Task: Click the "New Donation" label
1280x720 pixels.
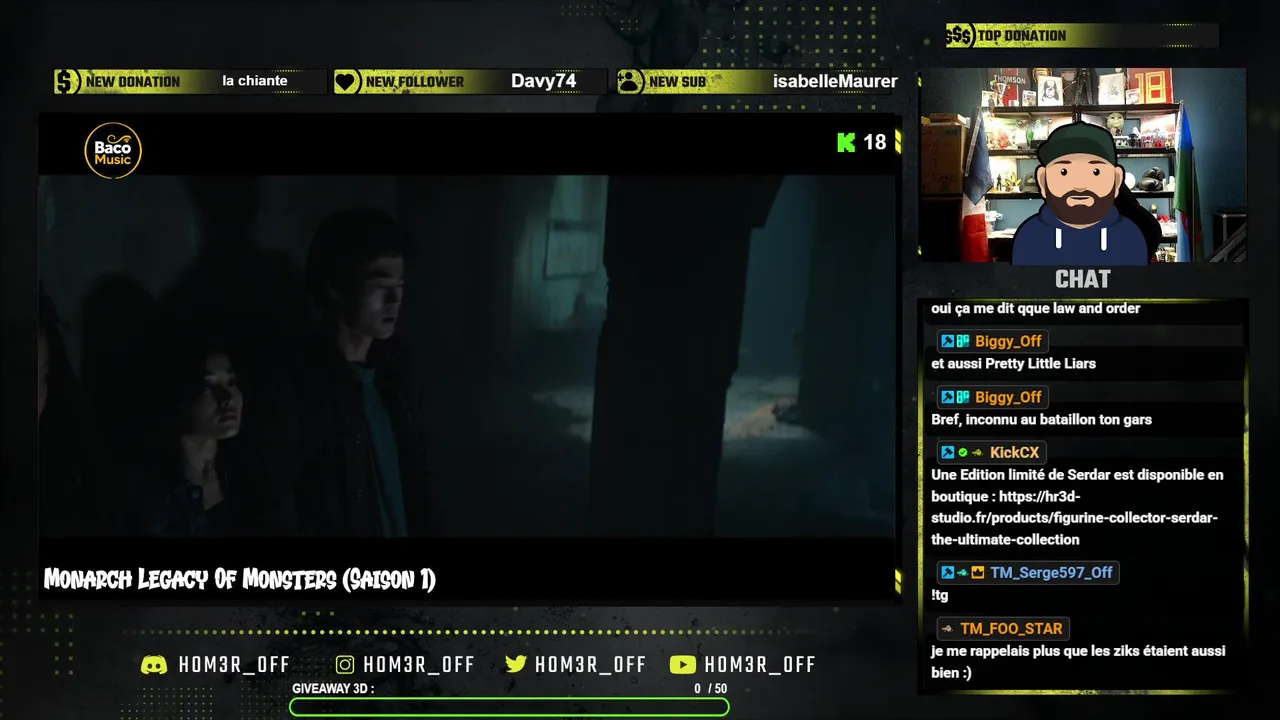Action: click(133, 82)
